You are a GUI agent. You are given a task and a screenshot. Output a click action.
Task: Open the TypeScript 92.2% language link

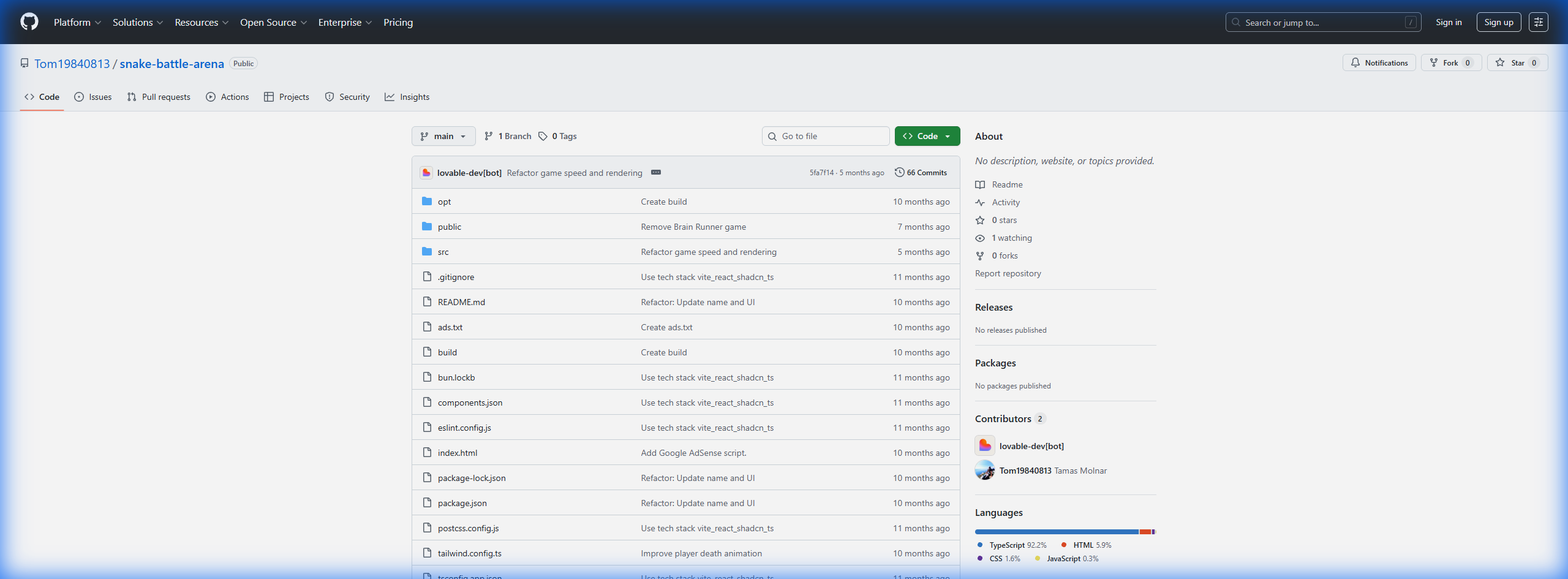click(x=1012, y=545)
